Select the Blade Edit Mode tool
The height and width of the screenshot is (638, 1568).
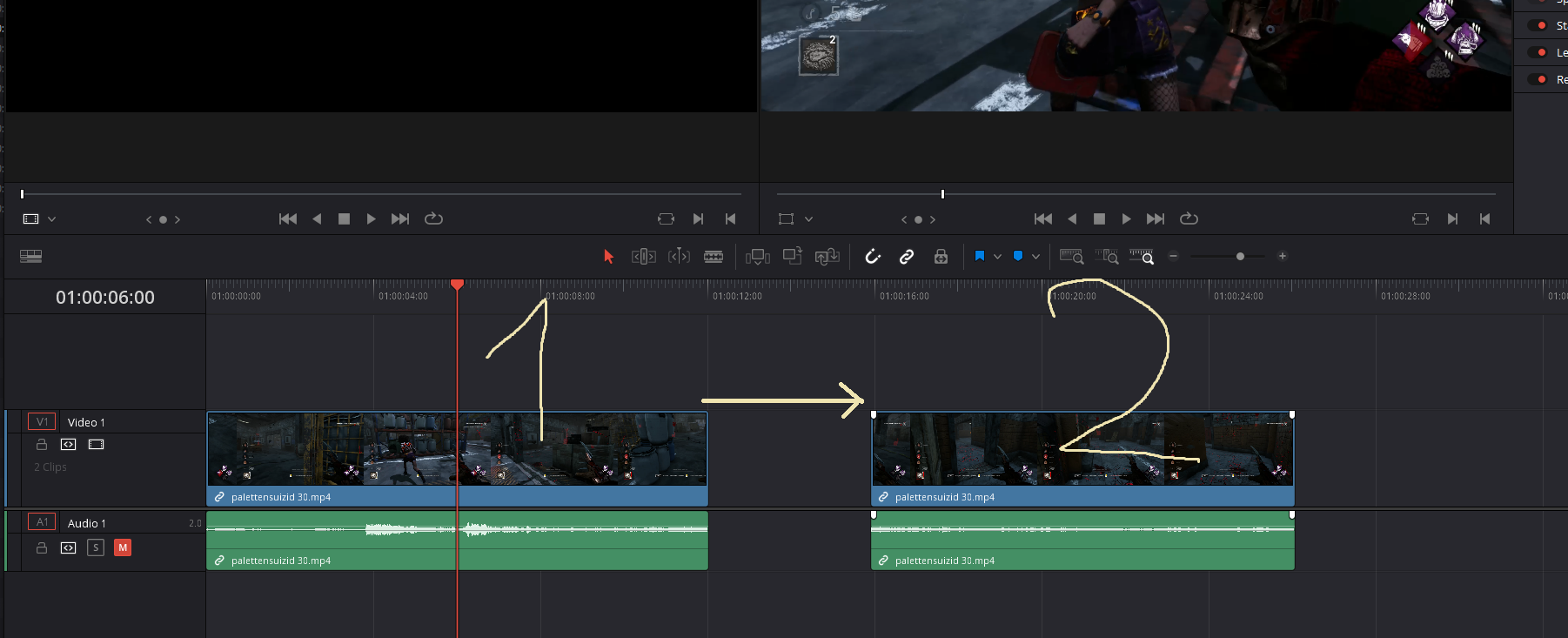click(714, 256)
